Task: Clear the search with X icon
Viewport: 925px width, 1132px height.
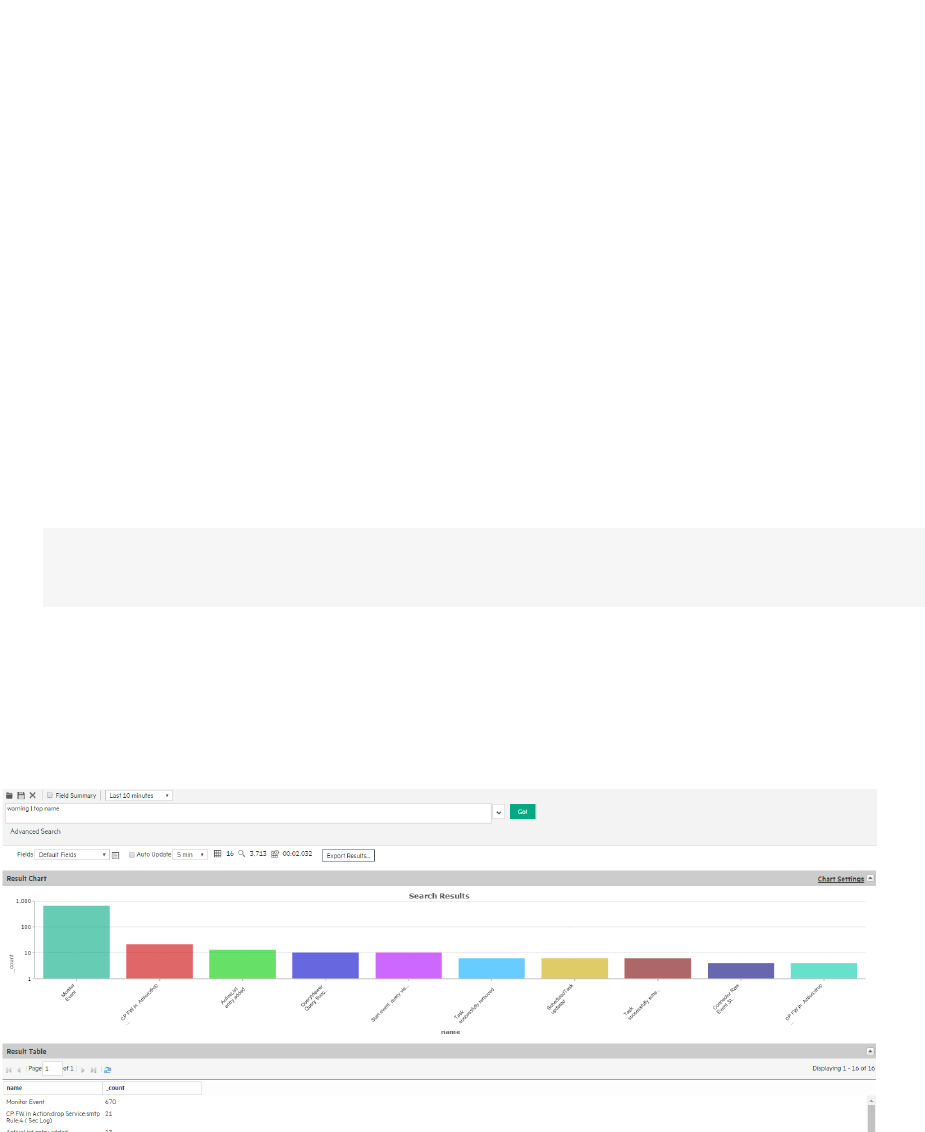Action: point(32,796)
